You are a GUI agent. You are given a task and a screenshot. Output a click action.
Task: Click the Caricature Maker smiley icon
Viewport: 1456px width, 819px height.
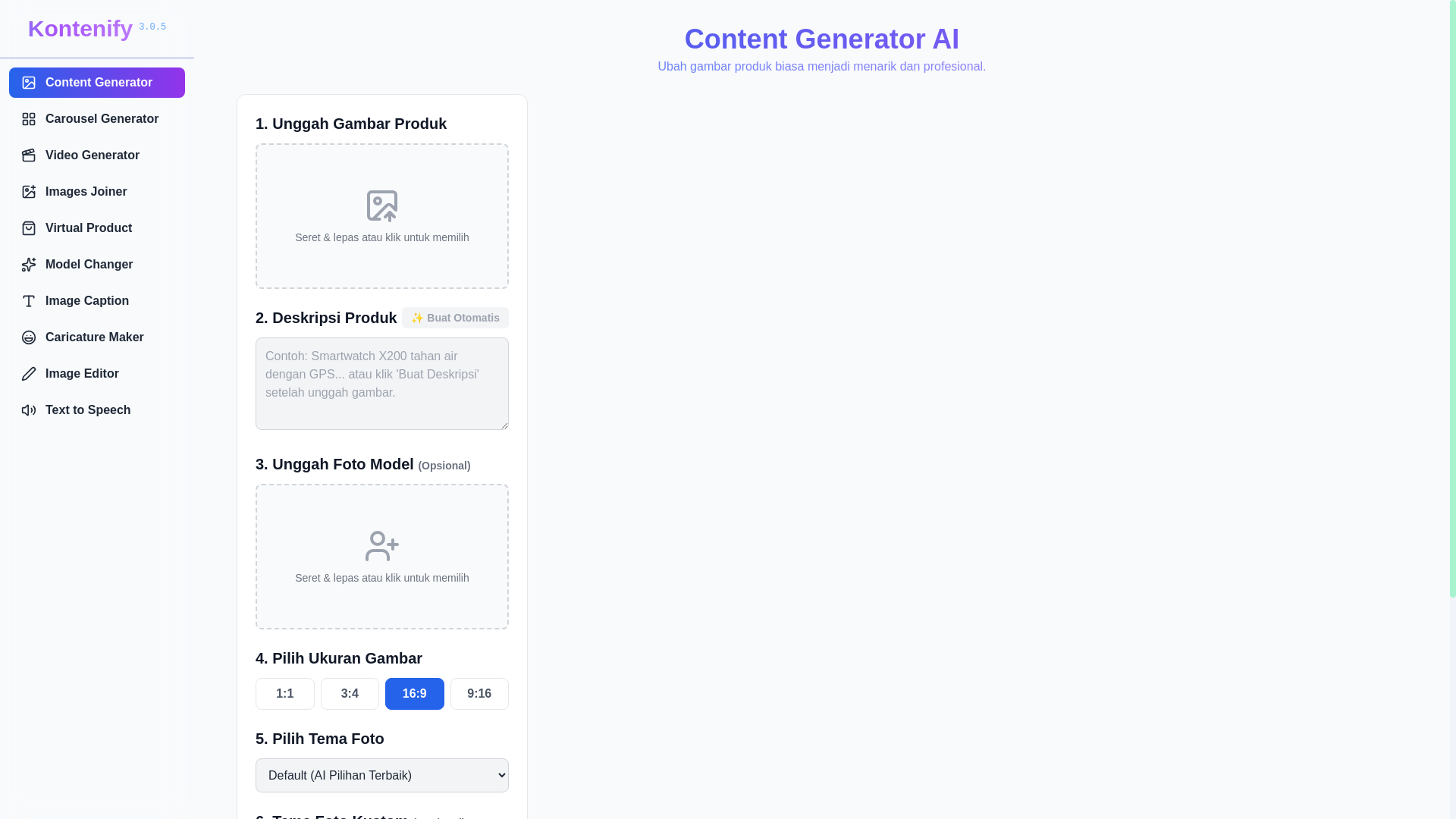(29, 337)
